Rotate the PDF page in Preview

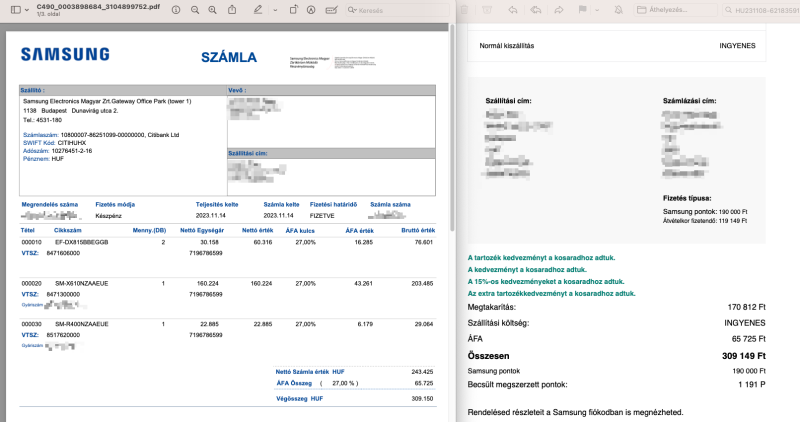pyautogui.click(x=294, y=10)
